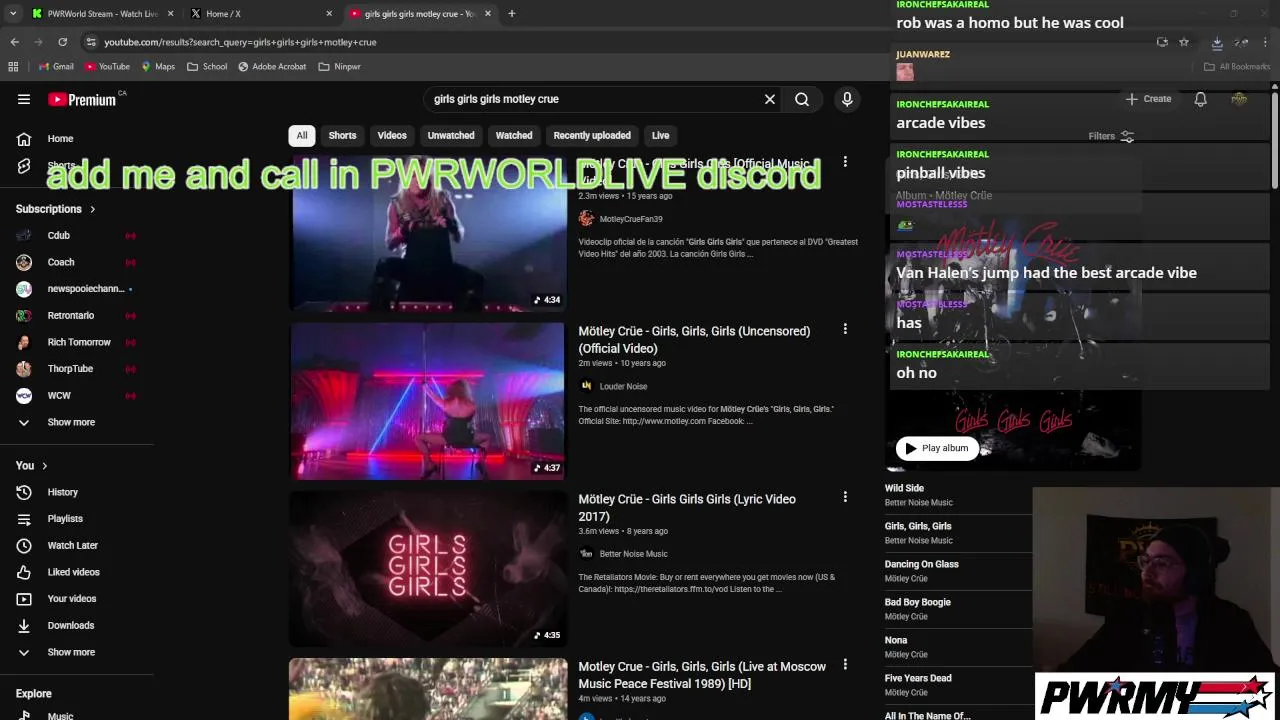
Task: Select the Videos filter chip
Action: point(392,135)
